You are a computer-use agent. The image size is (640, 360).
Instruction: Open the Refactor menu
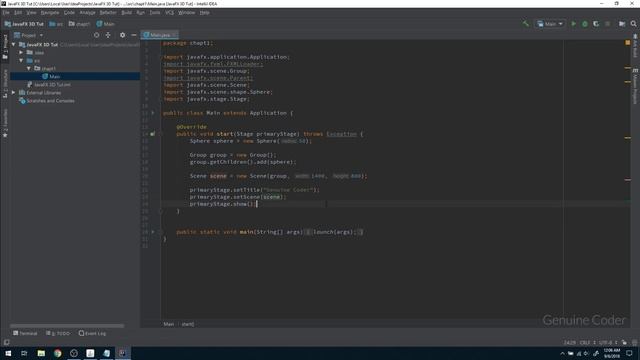pos(108,13)
